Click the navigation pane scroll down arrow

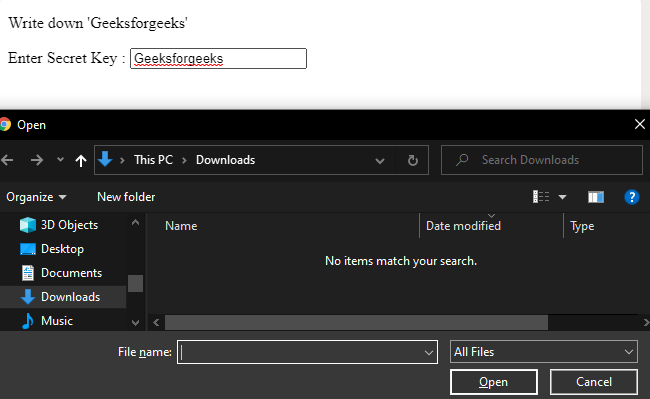click(x=135, y=323)
